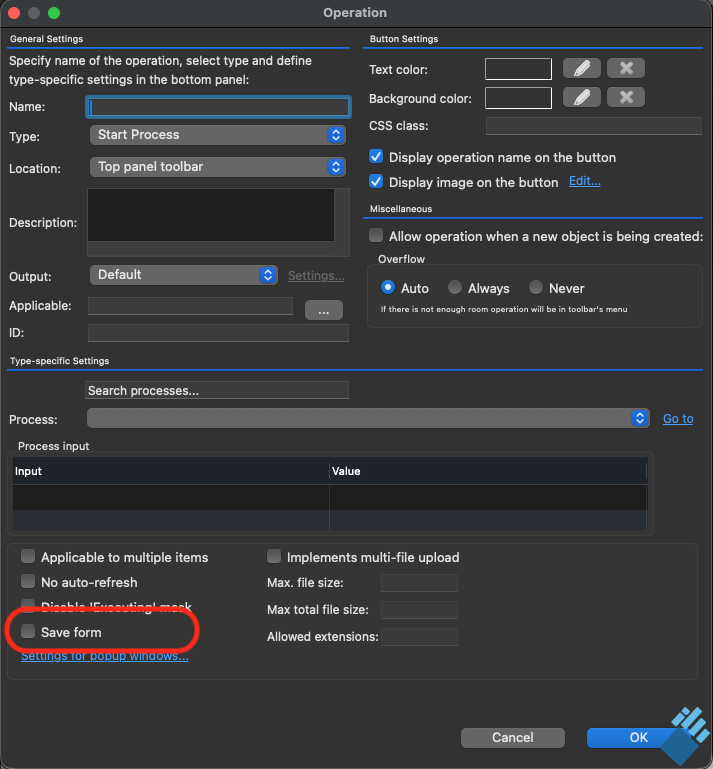Image resolution: width=713 pixels, height=769 pixels.
Task: Clear Text color with the X icon
Action: pos(626,68)
